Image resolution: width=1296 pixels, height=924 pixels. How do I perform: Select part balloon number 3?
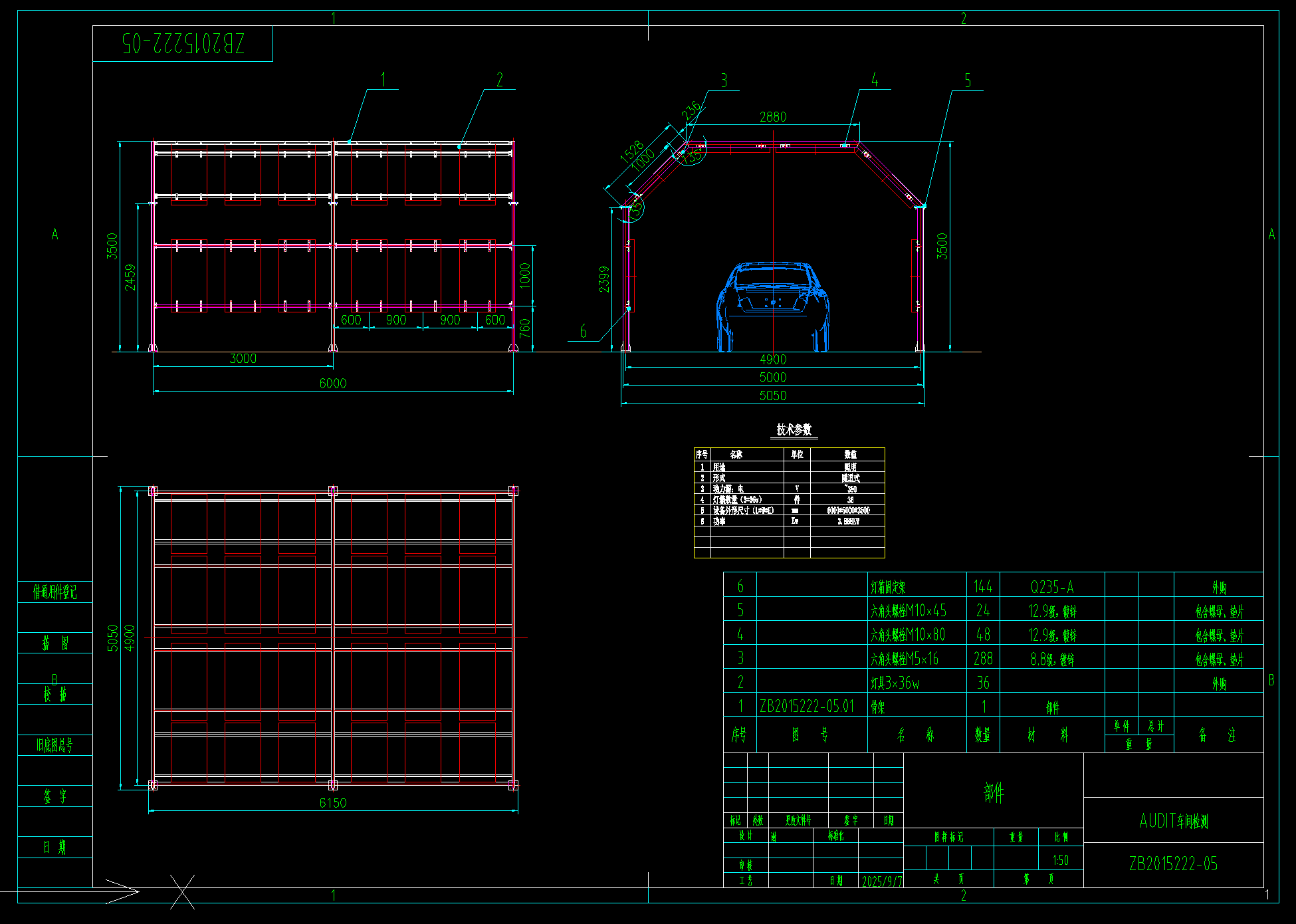724,81
